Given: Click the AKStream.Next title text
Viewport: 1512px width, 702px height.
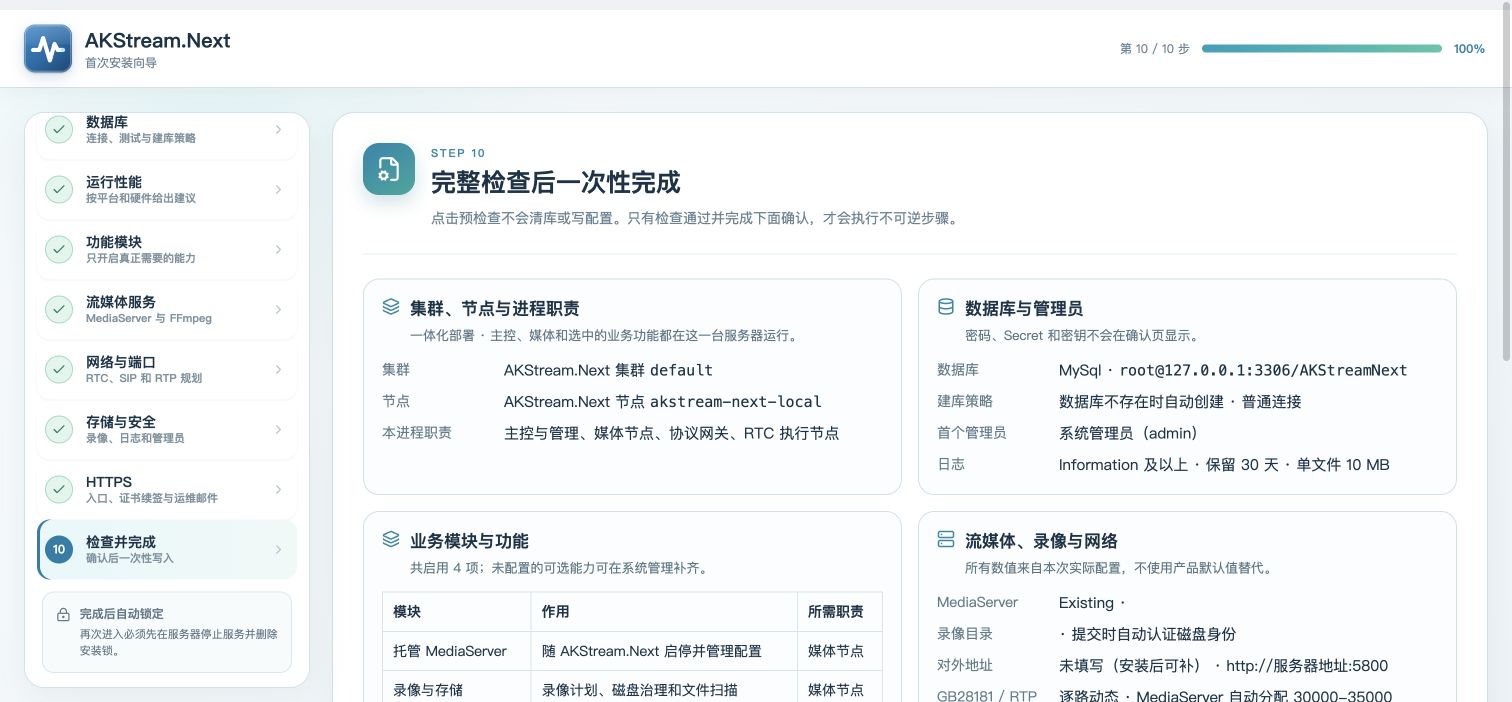Looking at the screenshot, I should (x=158, y=40).
